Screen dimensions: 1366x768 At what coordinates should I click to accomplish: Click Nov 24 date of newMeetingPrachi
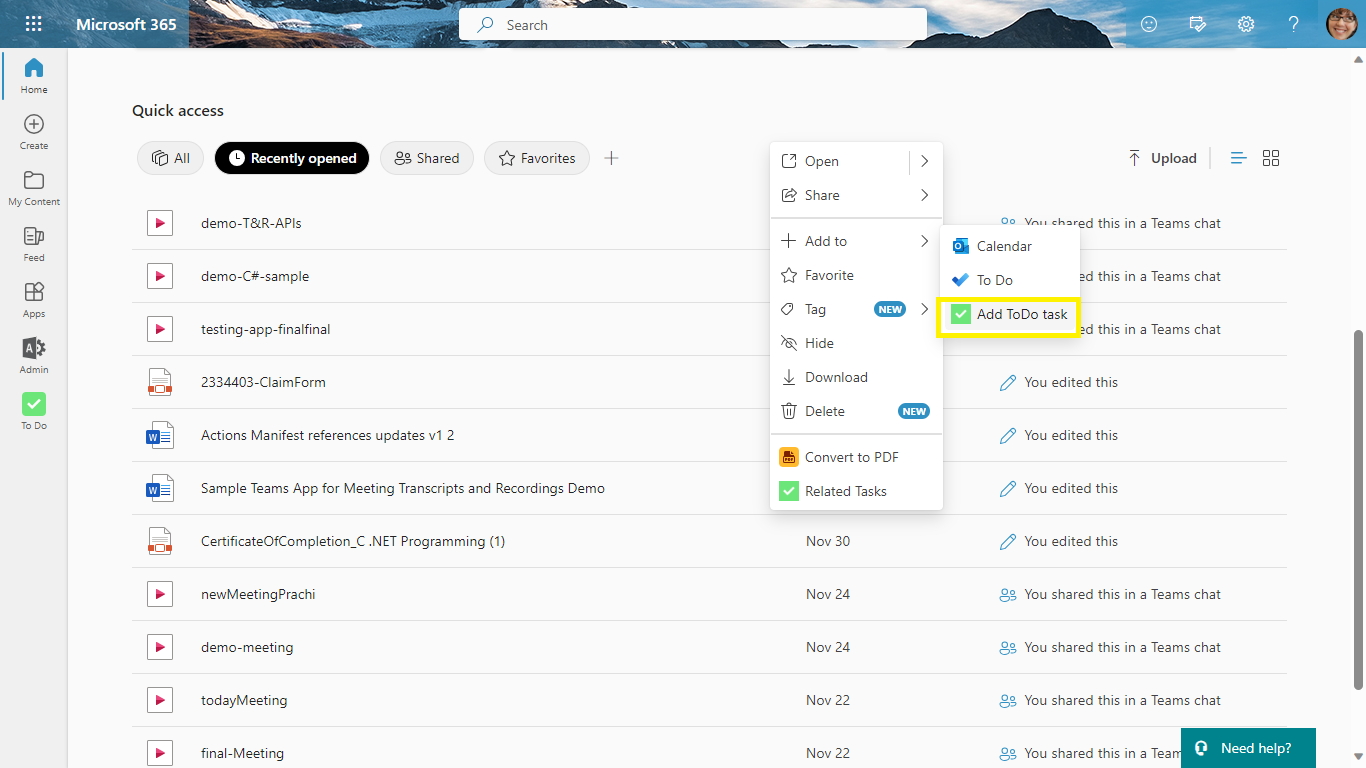coord(828,594)
